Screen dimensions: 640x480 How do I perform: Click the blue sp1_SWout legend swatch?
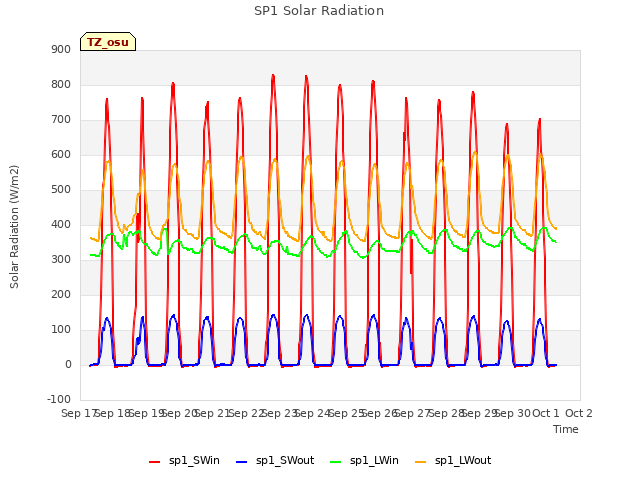242,462
